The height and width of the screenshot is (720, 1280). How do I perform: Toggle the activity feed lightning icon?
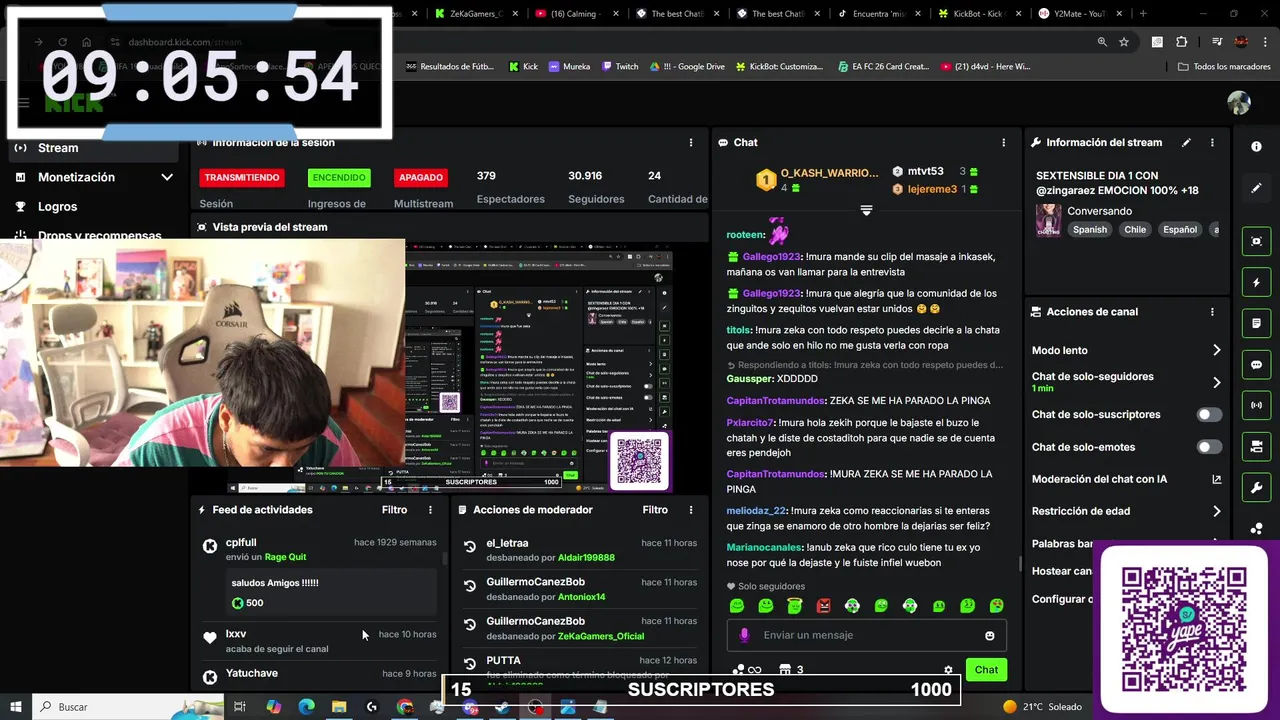click(x=1257, y=283)
